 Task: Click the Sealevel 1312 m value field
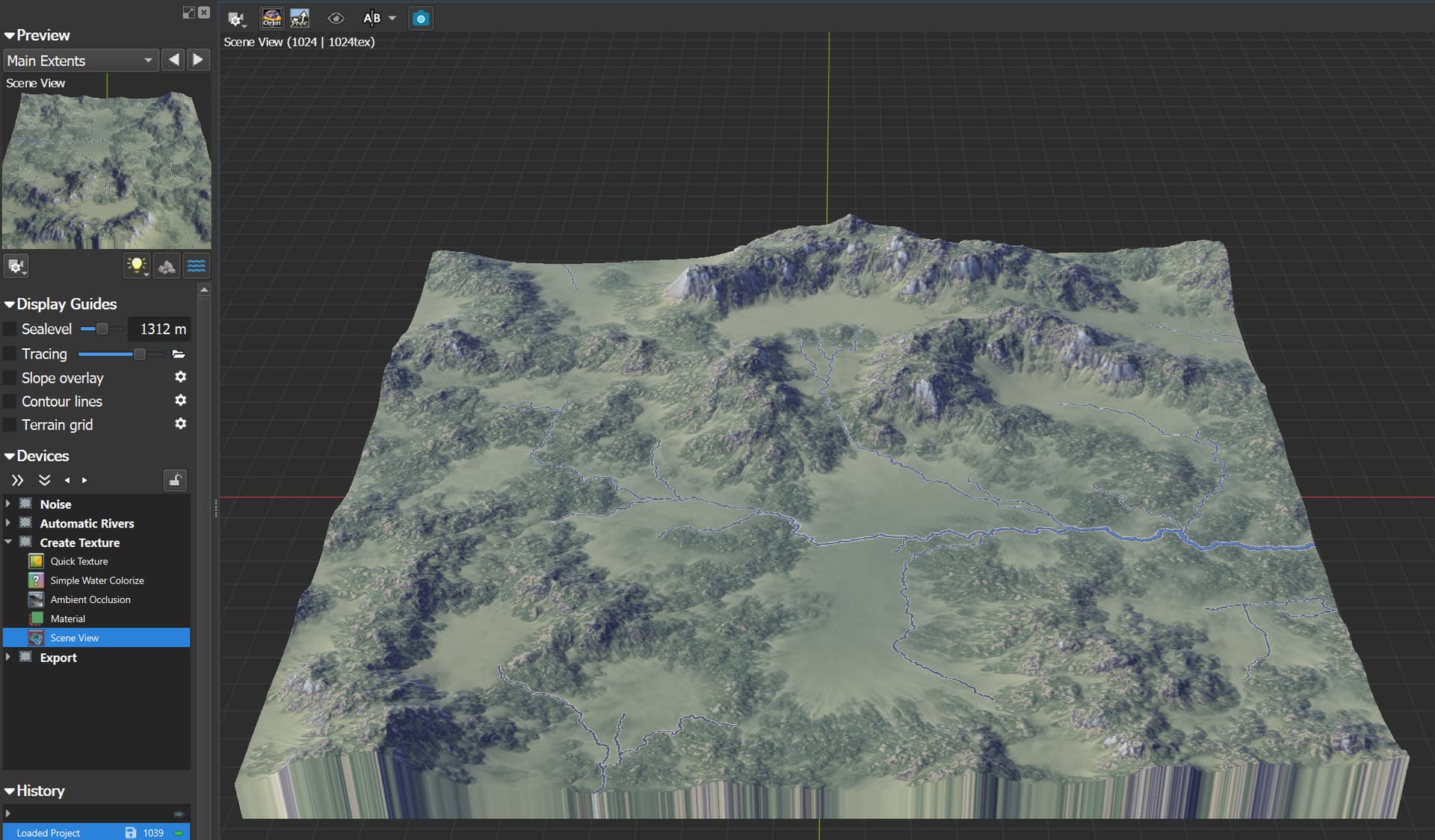[x=159, y=329]
